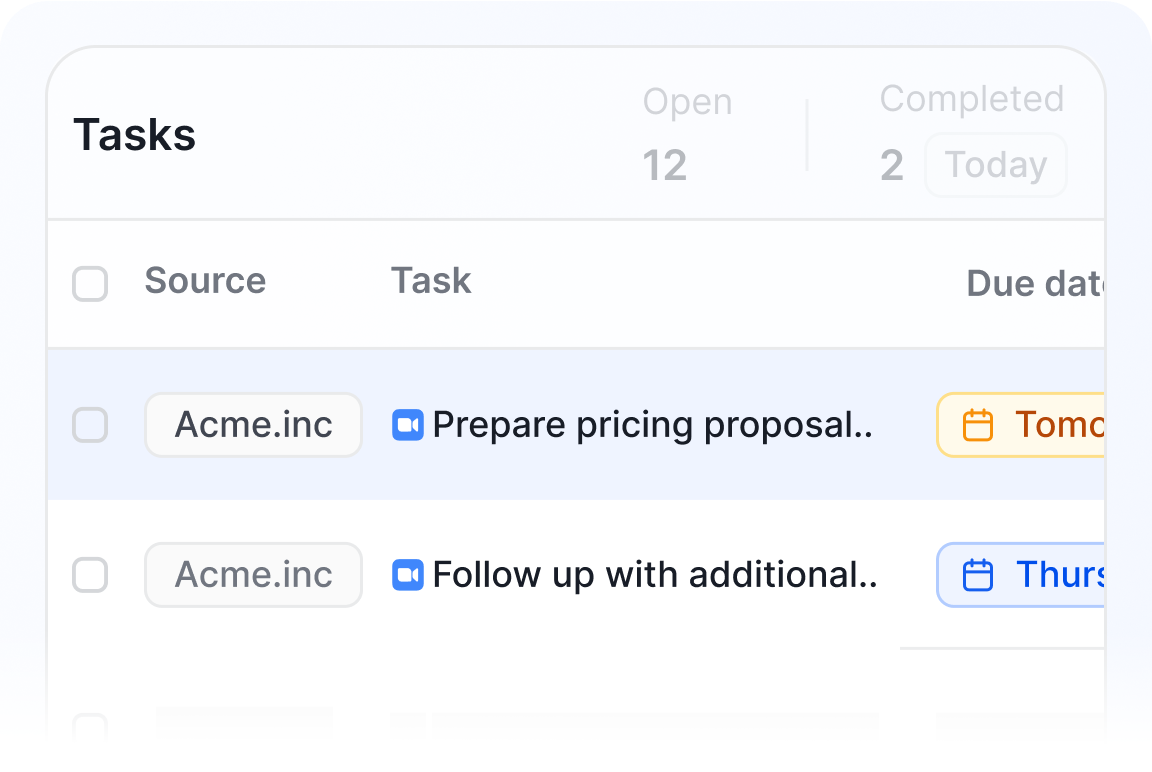This screenshot has width=1152, height=772.
Task: Click the Acme.inc tag in the first row
Action: tap(253, 425)
